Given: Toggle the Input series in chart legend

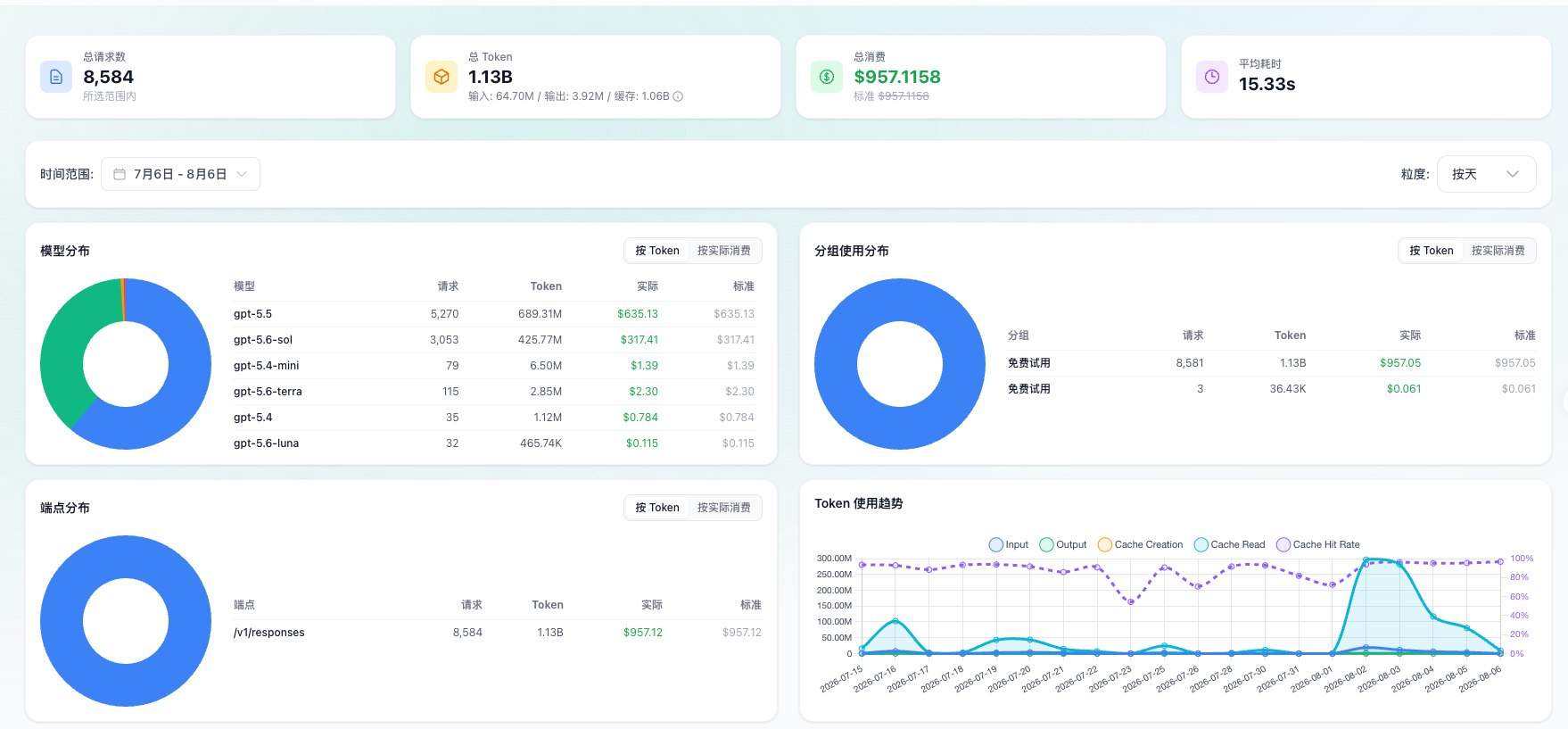Looking at the screenshot, I should tap(1009, 544).
